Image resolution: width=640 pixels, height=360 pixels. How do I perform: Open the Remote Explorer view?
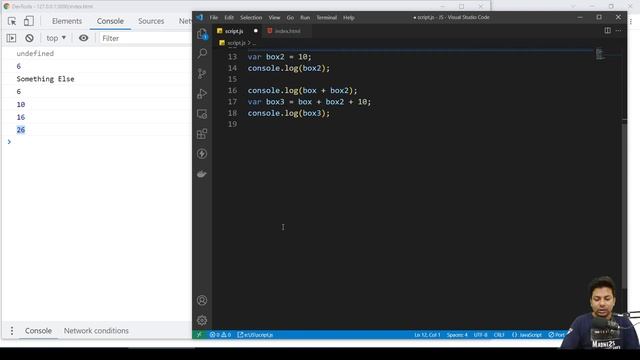[202, 114]
